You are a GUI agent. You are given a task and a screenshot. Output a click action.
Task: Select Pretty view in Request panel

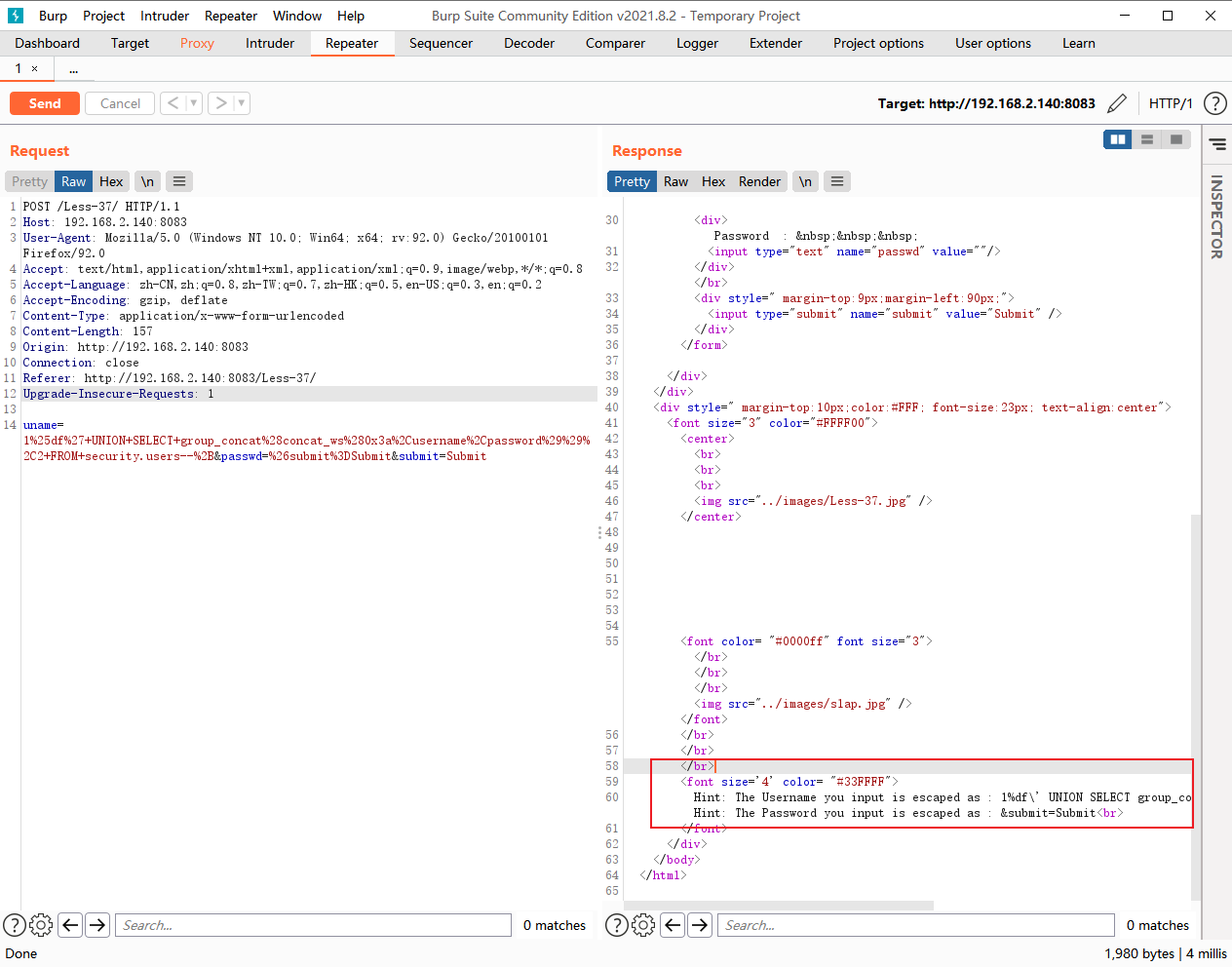point(29,181)
